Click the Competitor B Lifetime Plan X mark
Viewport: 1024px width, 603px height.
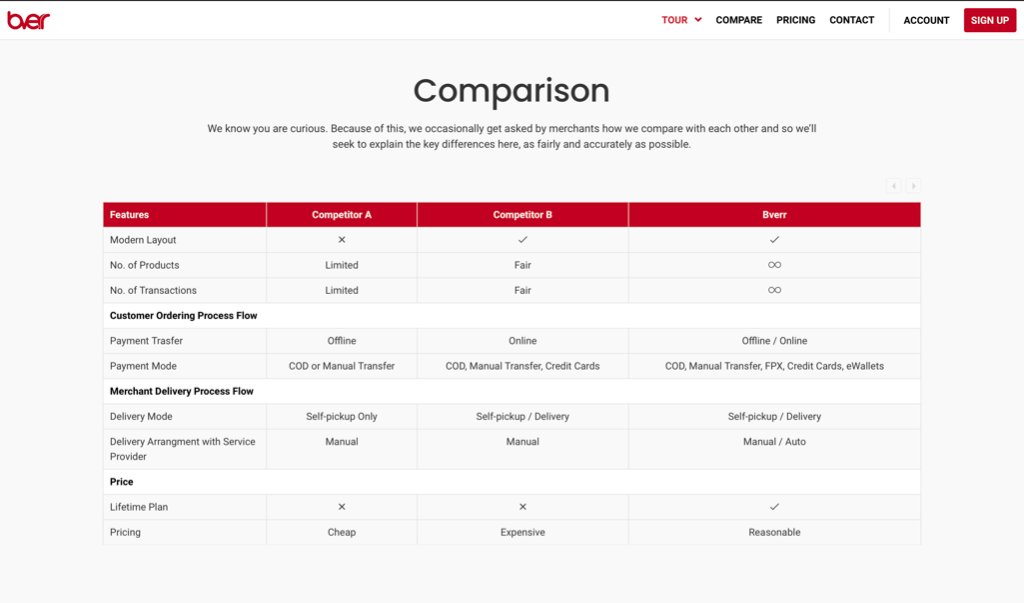(522, 507)
